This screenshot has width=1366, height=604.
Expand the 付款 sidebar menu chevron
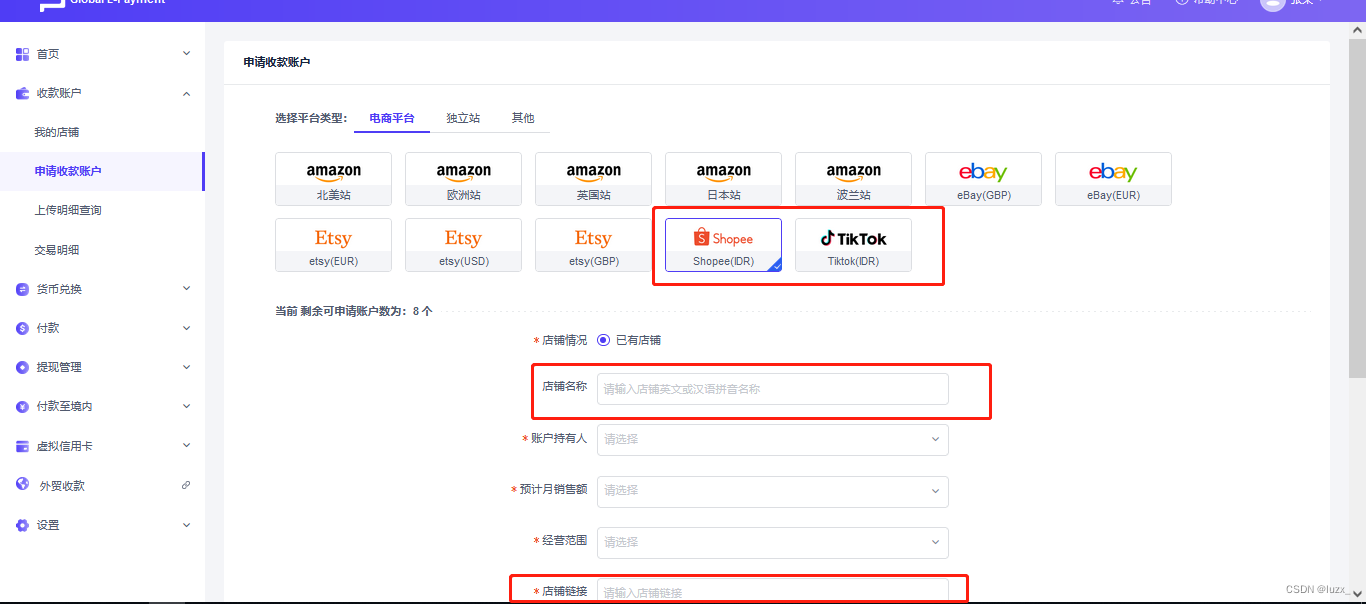click(186, 327)
